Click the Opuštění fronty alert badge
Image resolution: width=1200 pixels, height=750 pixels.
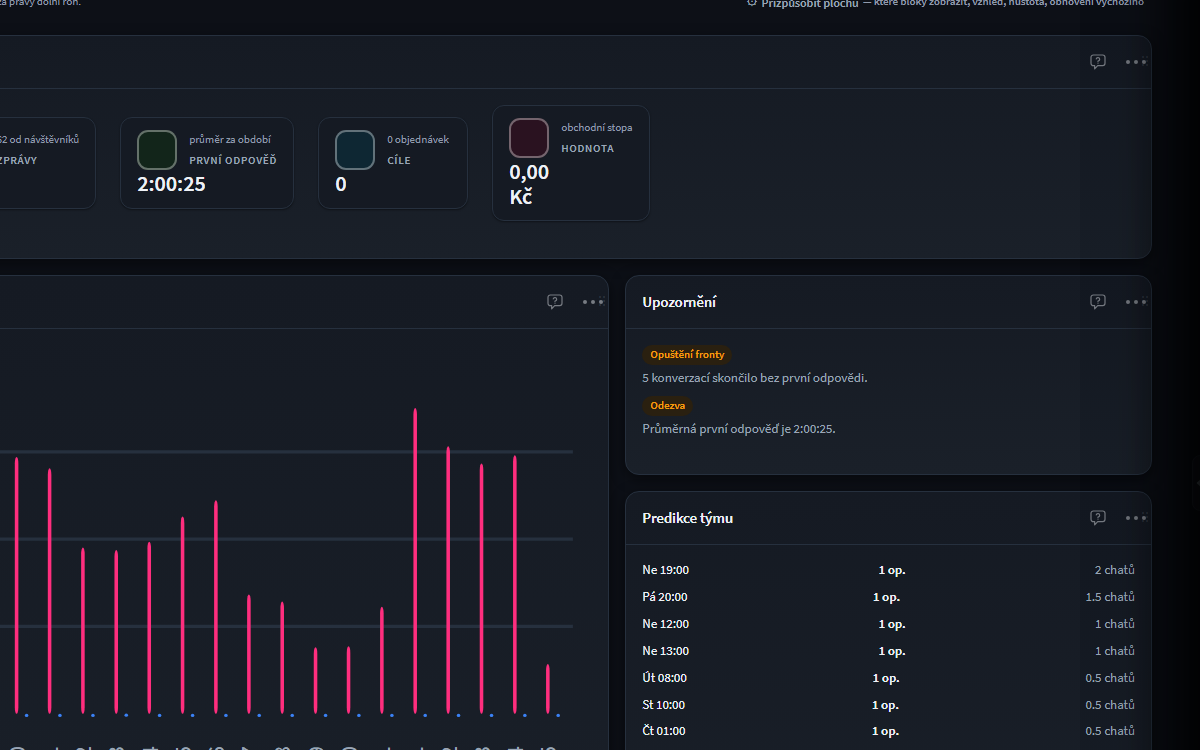pyautogui.click(x=688, y=355)
